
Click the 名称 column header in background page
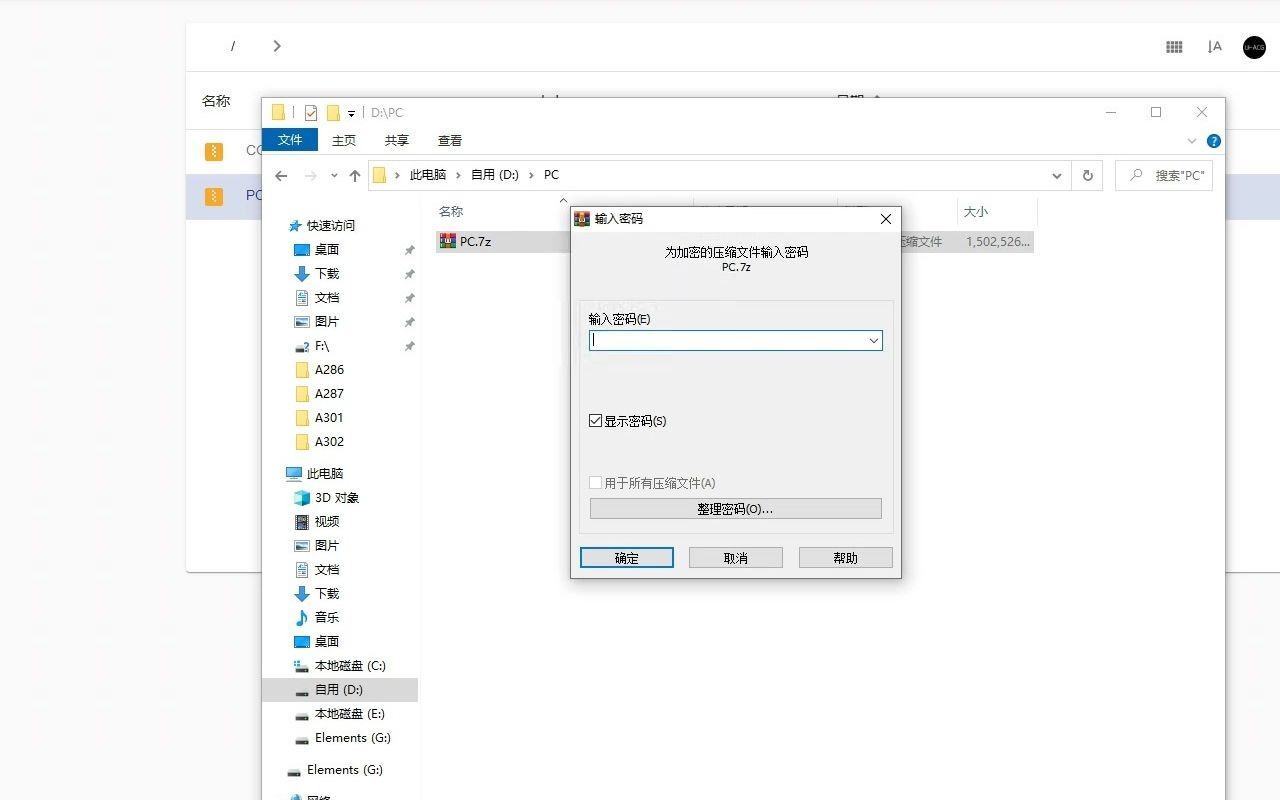coord(216,101)
